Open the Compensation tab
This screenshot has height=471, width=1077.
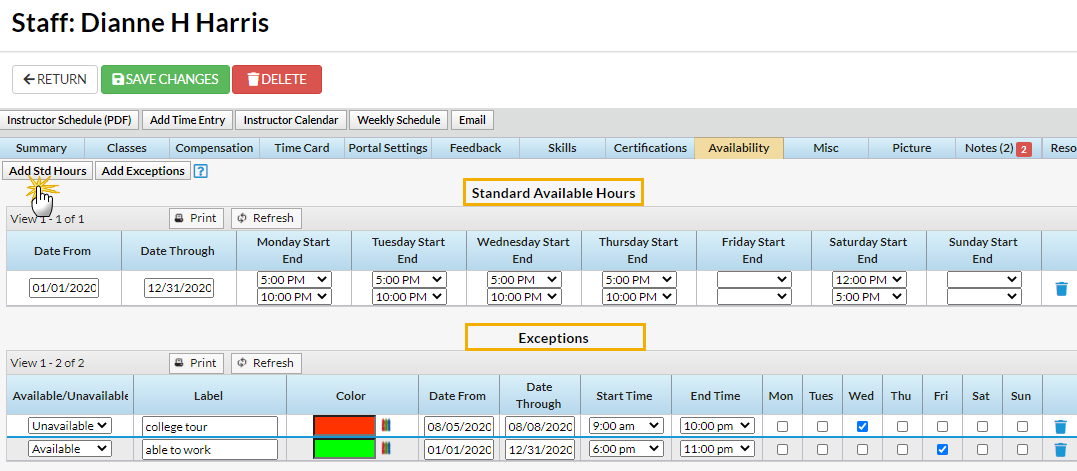coord(214,148)
